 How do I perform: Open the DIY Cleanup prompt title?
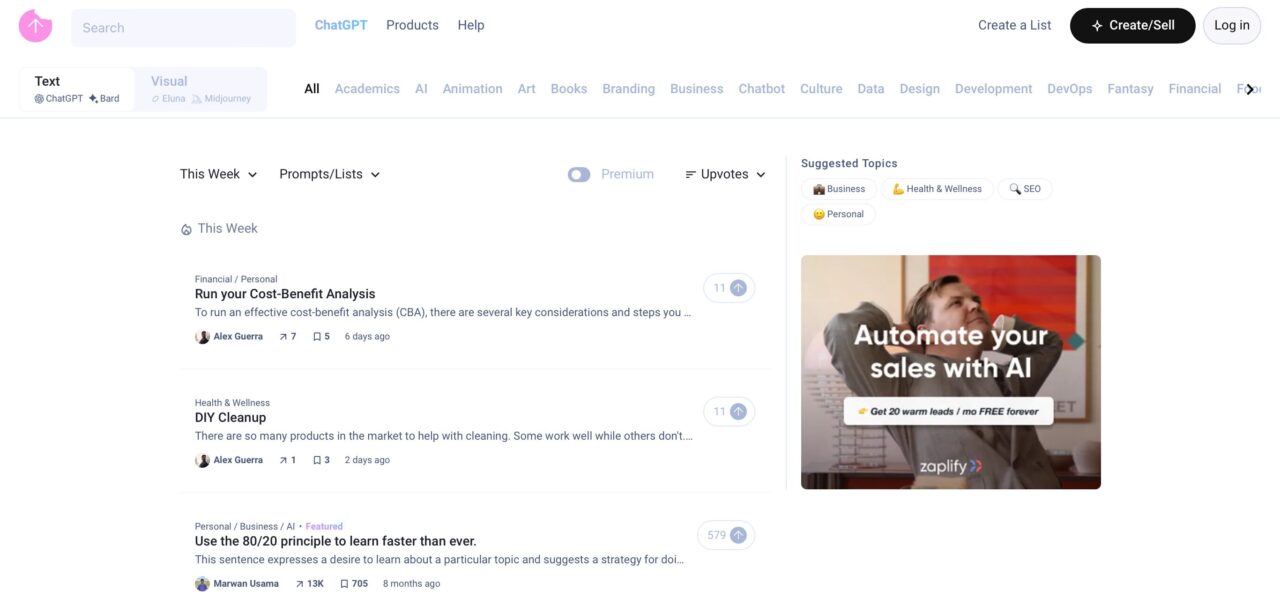click(x=230, y=417)
